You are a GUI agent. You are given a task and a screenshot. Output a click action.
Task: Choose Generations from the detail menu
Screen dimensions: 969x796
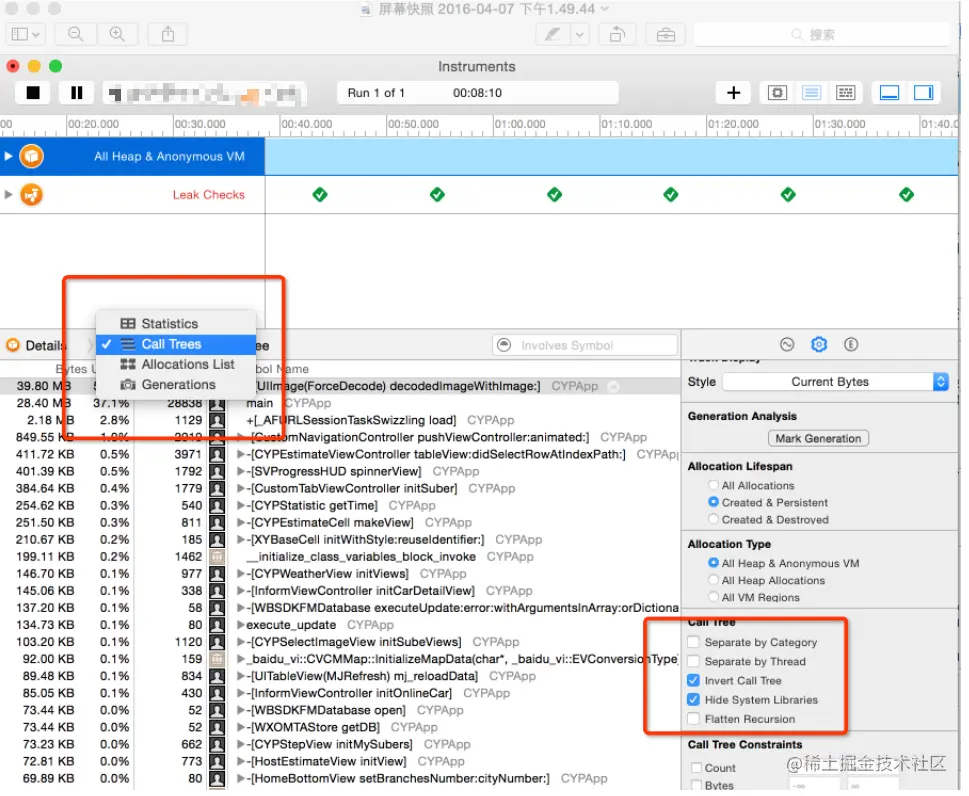176,384
